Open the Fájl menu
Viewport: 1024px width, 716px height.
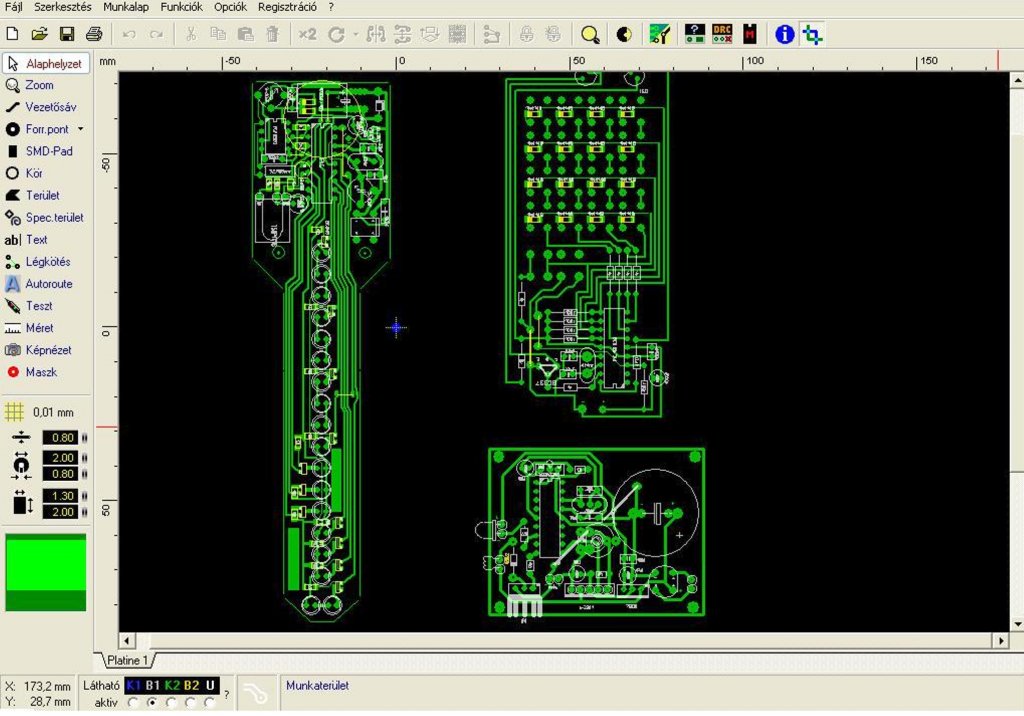[x=13, y=7]
